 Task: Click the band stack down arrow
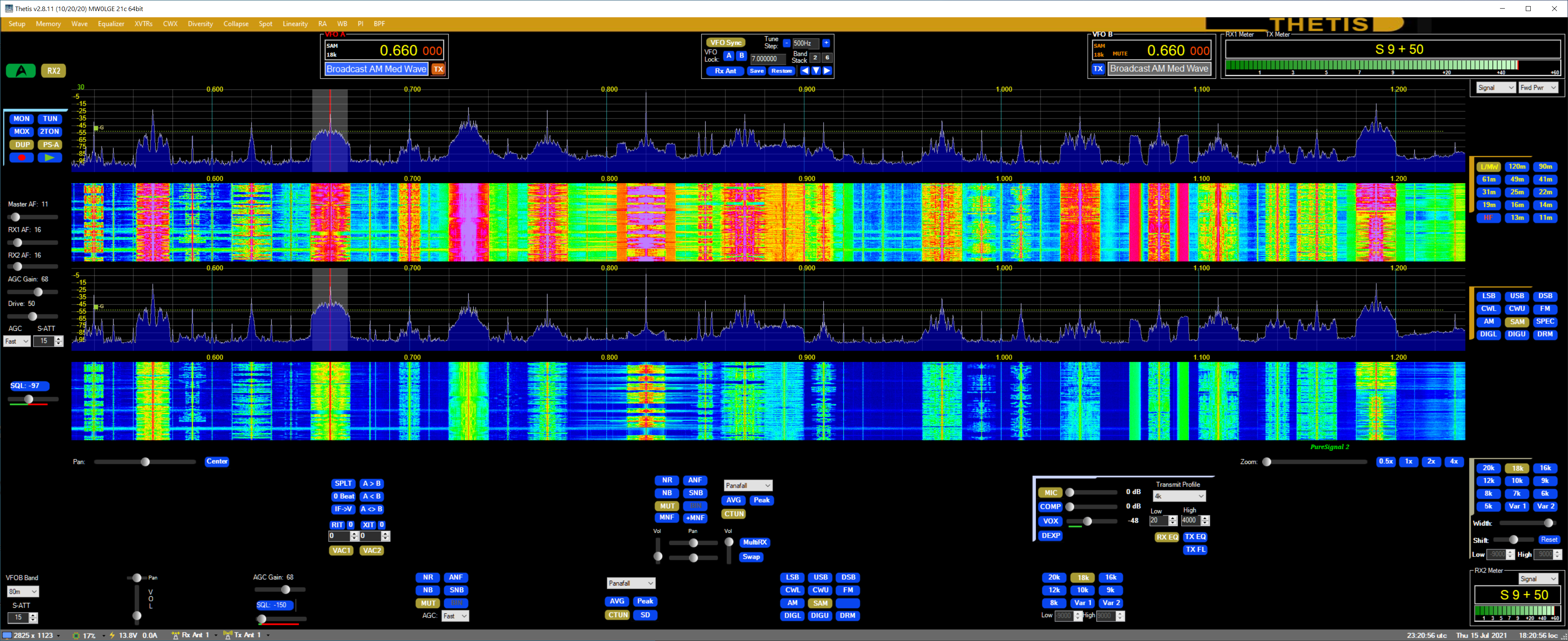816,70
